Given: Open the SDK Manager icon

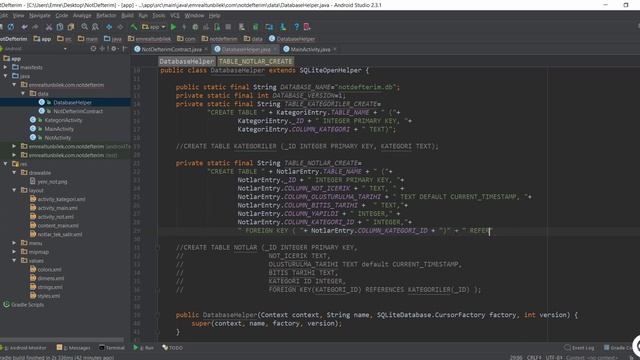Looking at the screenshot, I should coord(283,27).
